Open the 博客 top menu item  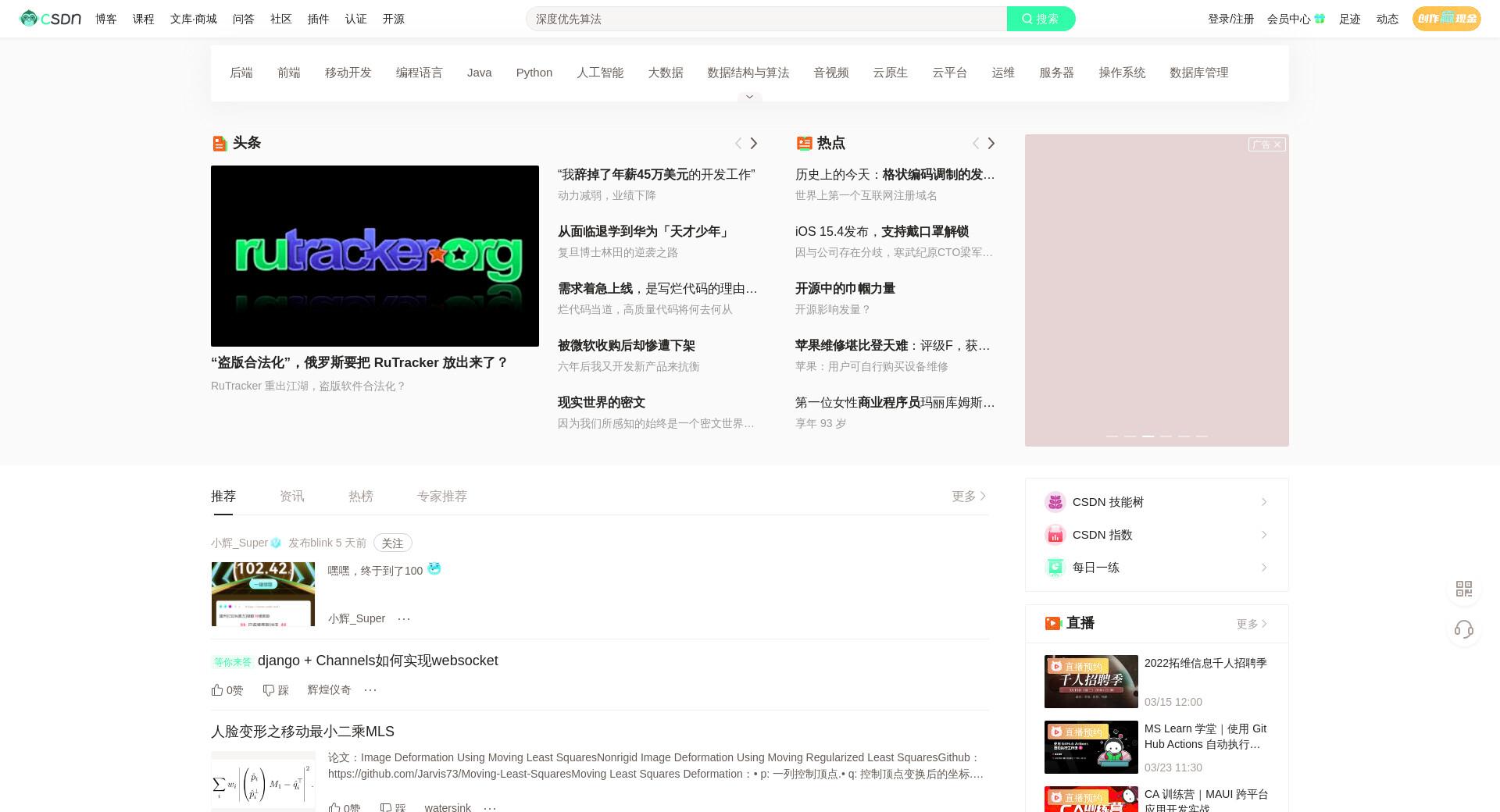coord(106,19)
